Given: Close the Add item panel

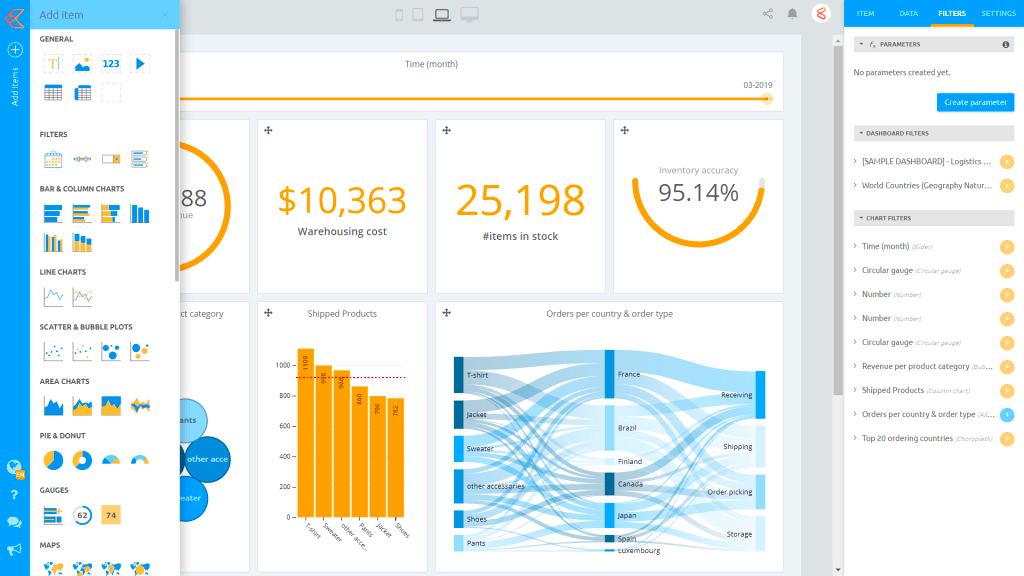Looking at the screenshot, I should (165, 14).
